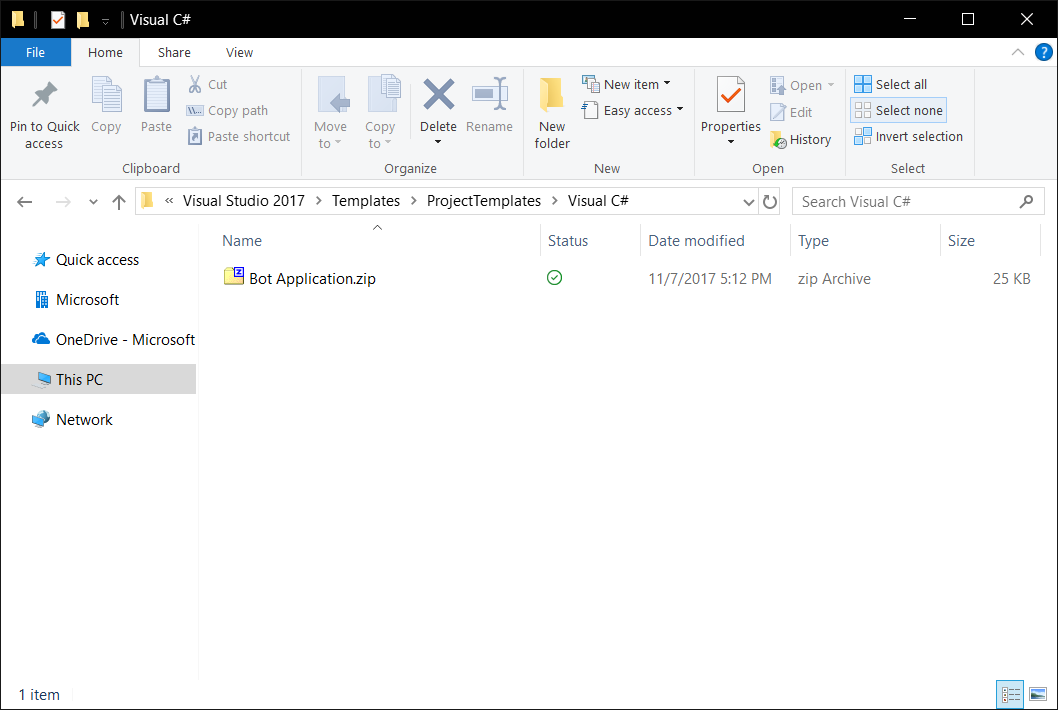
Task: Sort by Name column header
Action: tap(242, 241)
